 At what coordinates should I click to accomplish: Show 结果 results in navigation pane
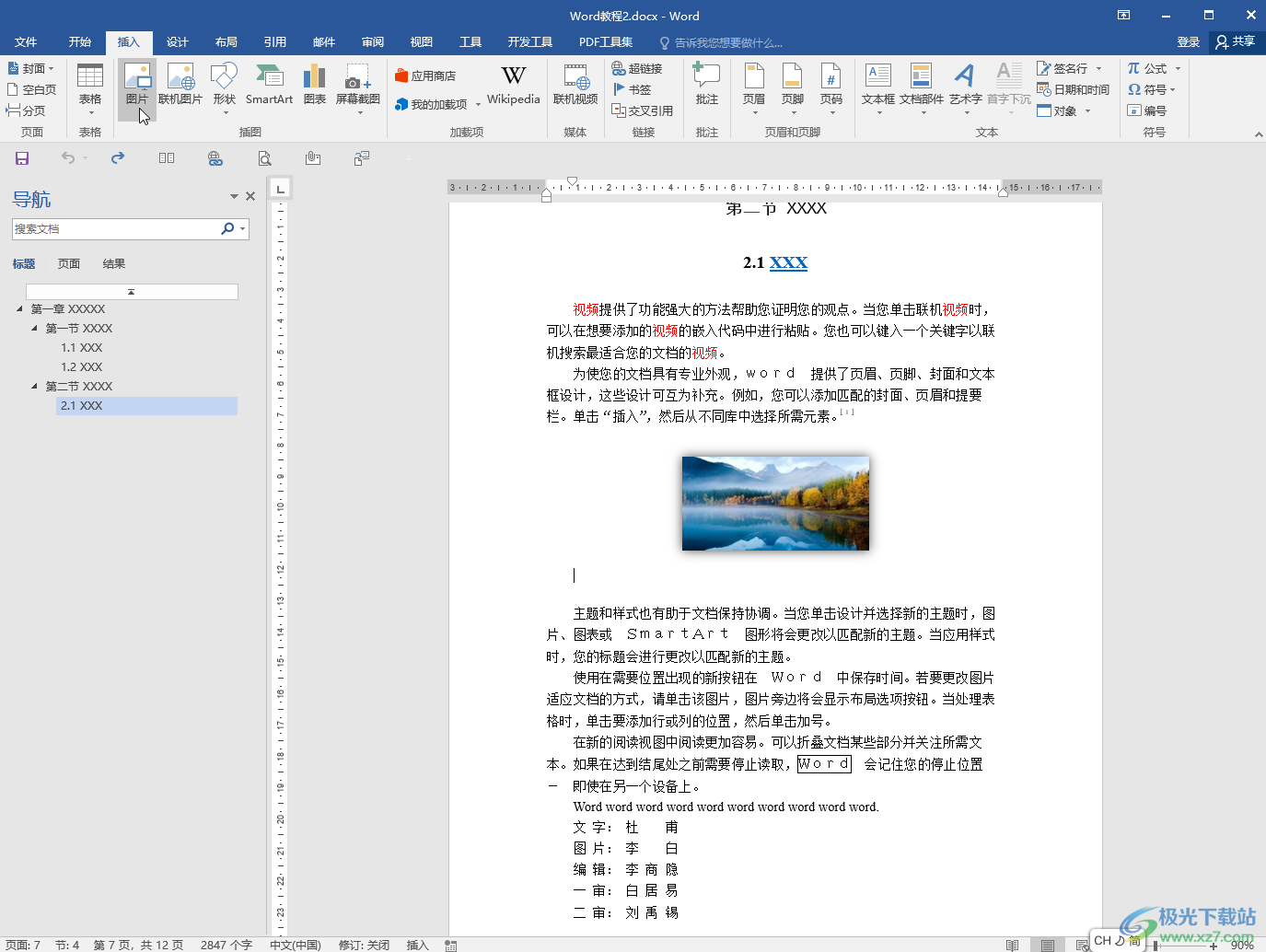(114, 263)
